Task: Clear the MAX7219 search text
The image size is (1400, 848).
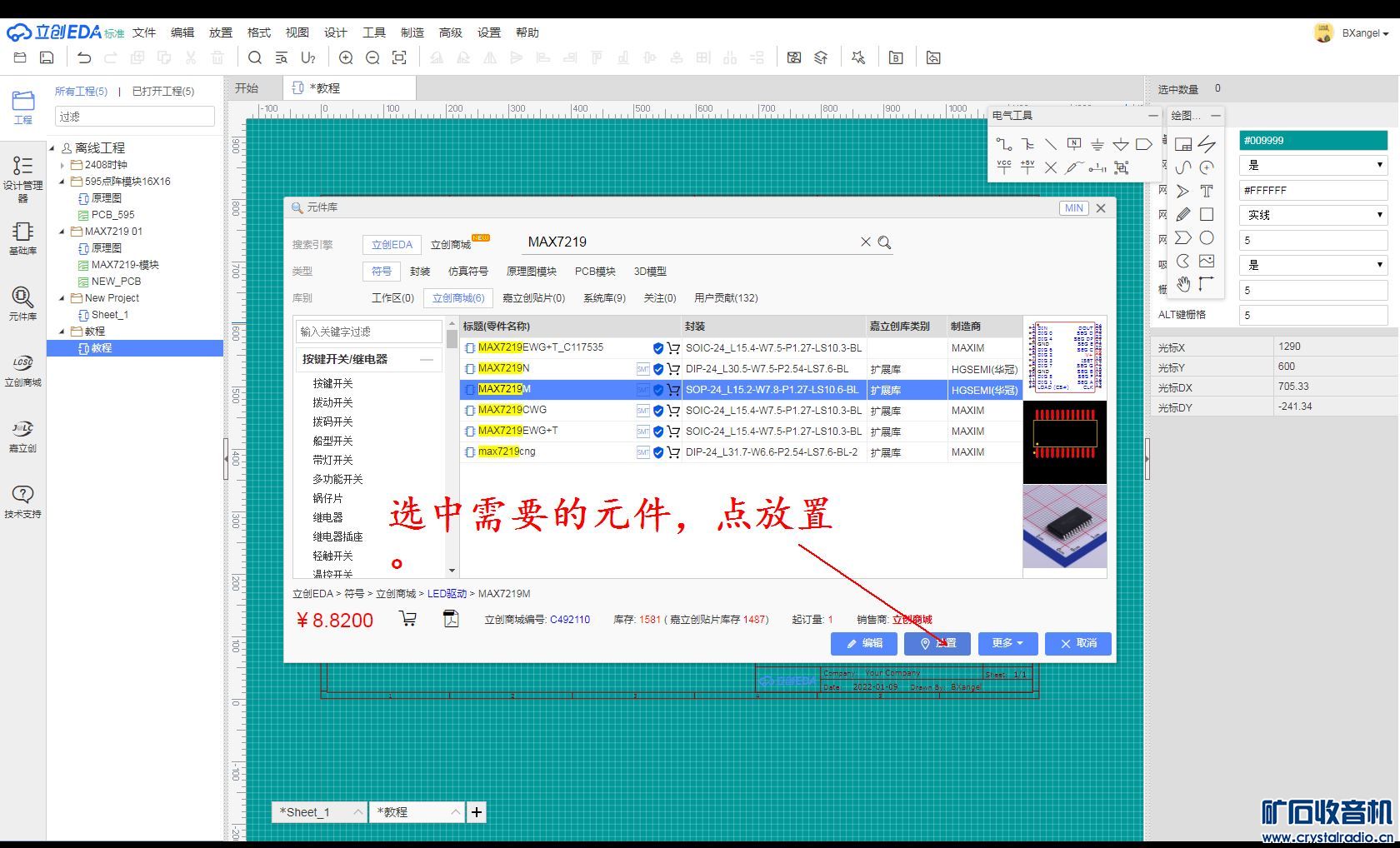Action: coord(866,242)
